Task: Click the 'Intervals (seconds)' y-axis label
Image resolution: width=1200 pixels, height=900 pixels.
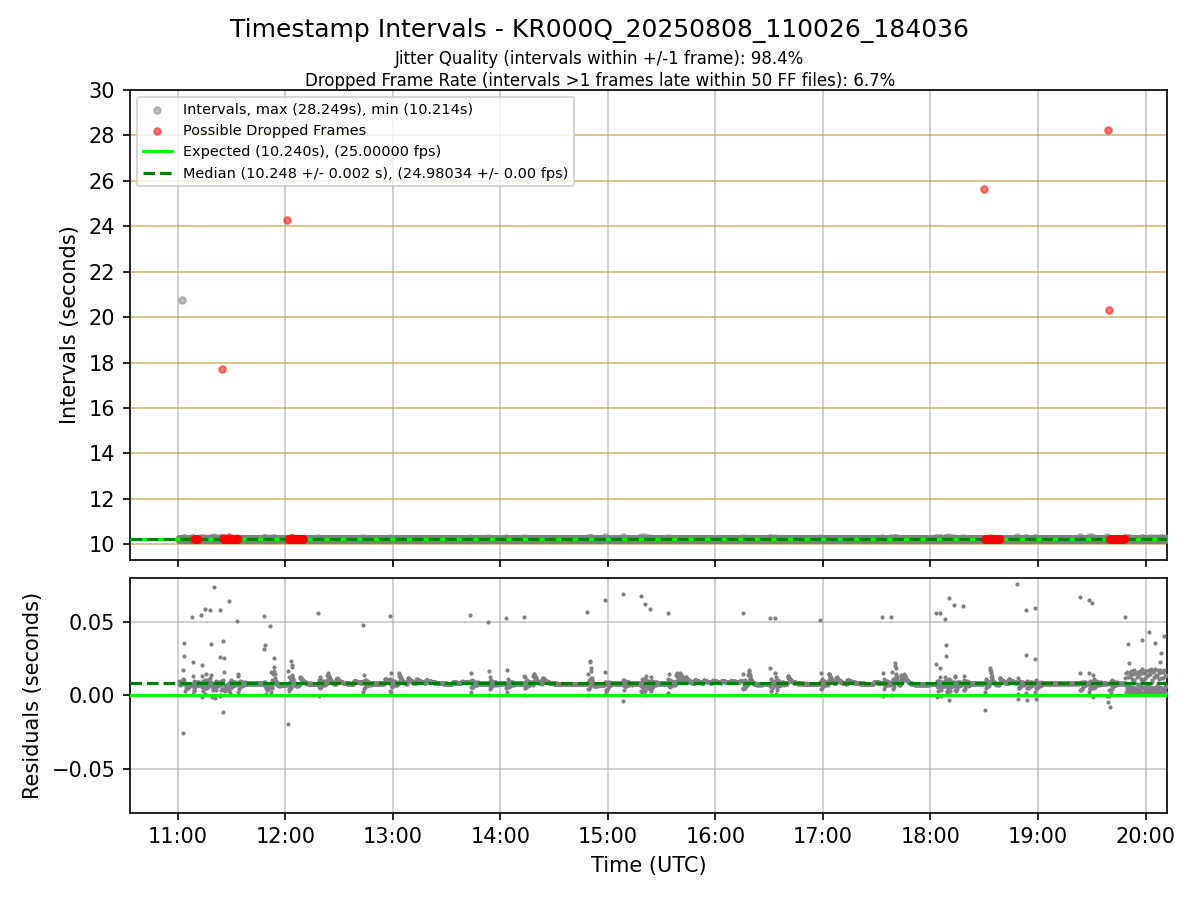Action: (x=68, y=325)
